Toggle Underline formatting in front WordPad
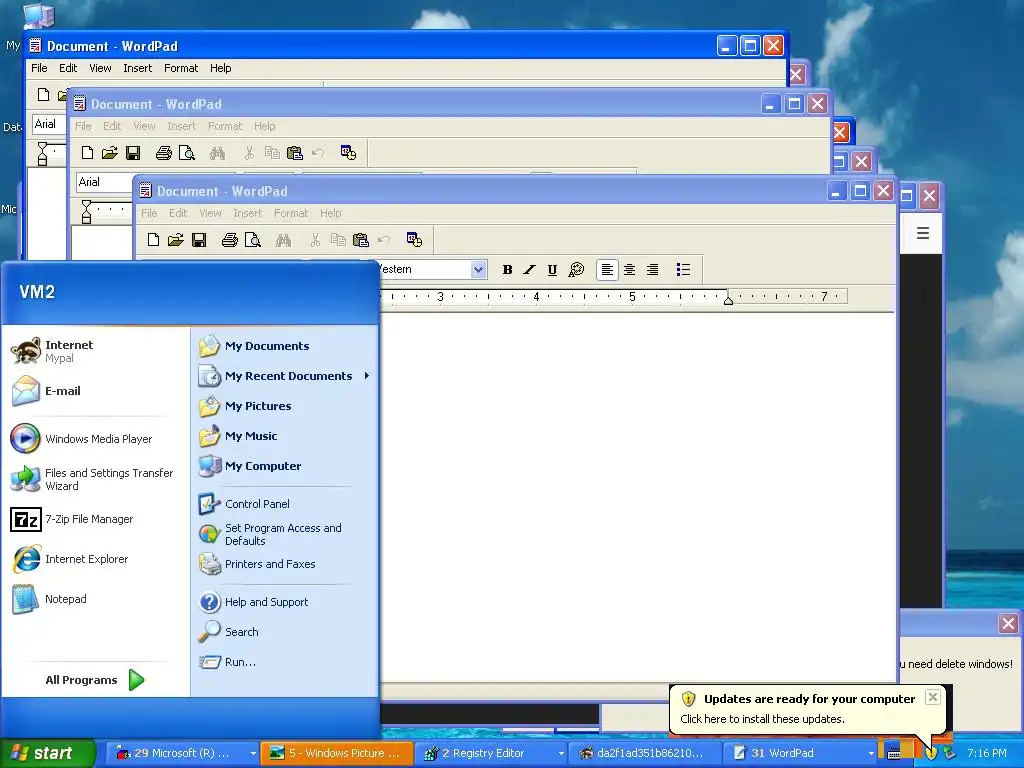This screenshot has width=1024, height=768. [552, 270]
